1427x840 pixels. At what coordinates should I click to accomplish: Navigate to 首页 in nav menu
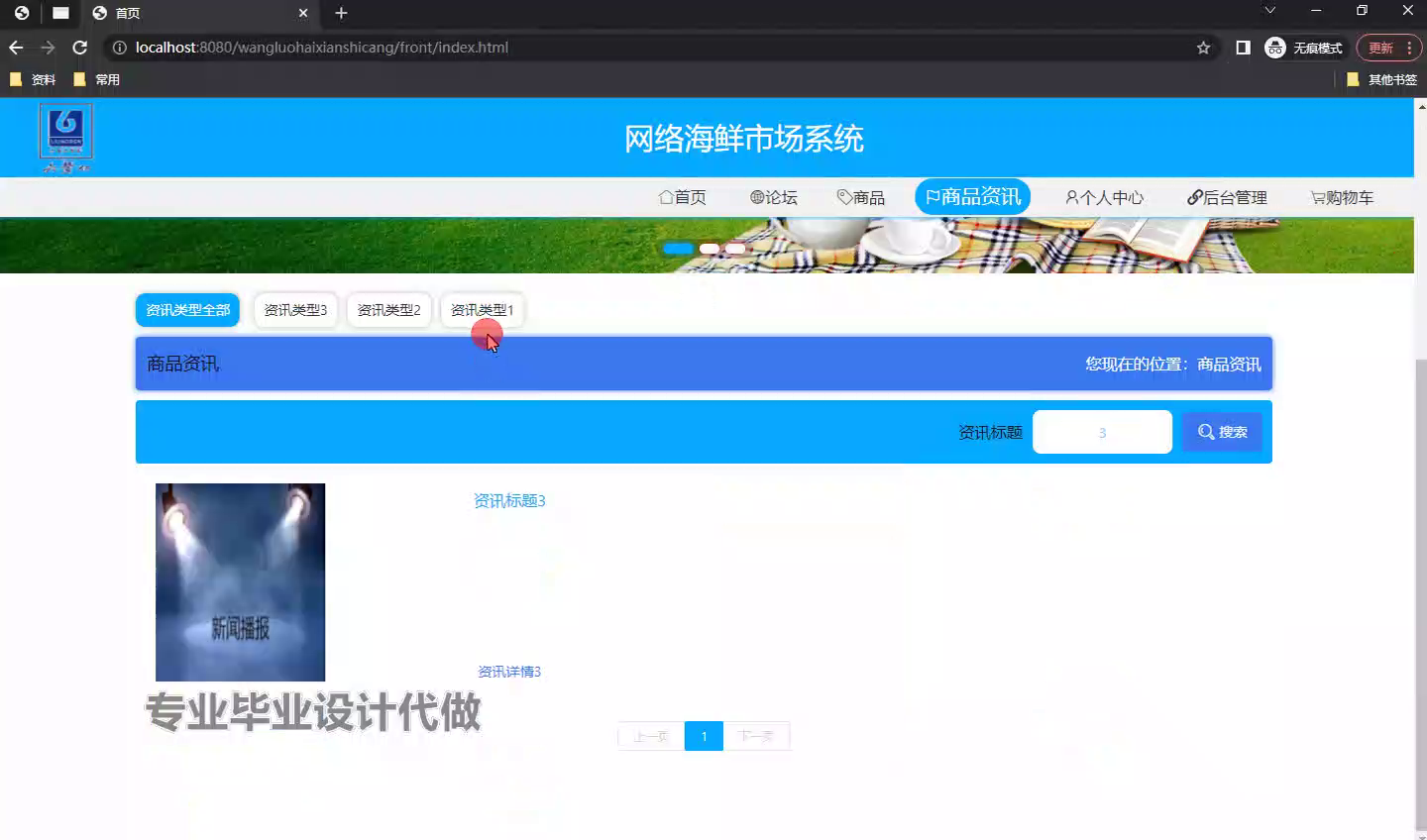pyautogui.click(x=683, y=197)
